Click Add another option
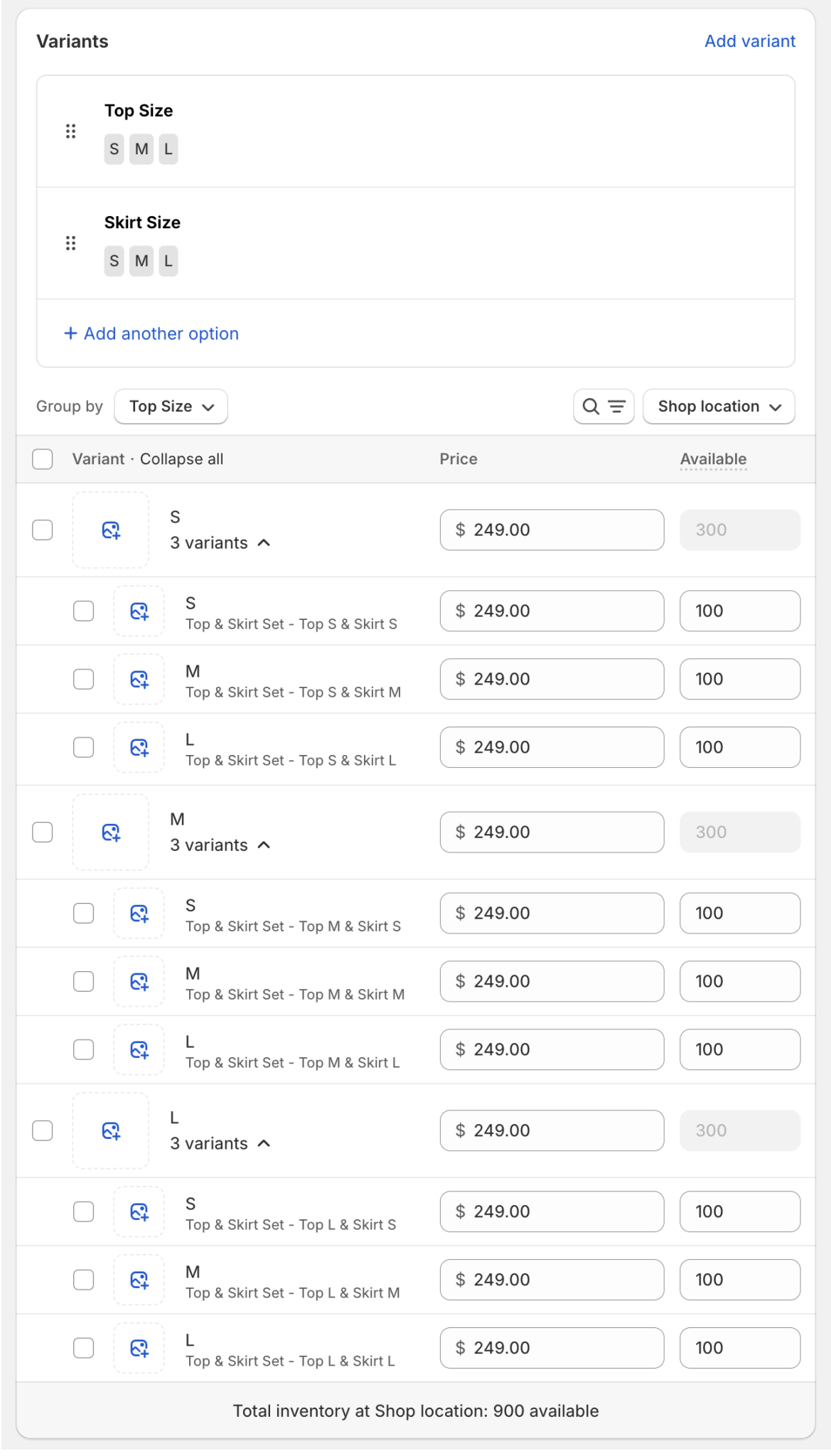This screenshot has width=831, height=1456. [151, 333]
